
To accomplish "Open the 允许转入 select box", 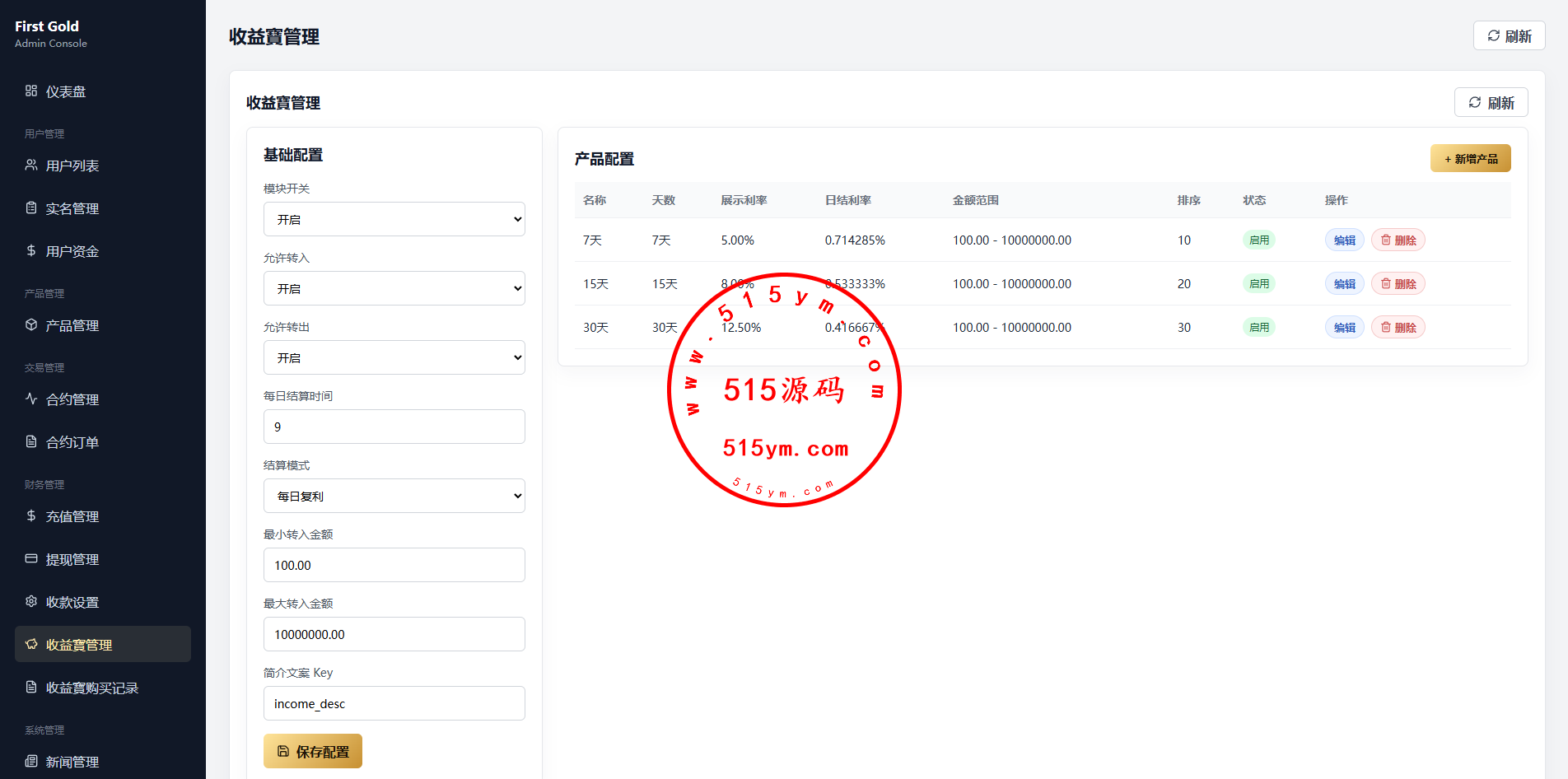I will click(x=394, y=288).
